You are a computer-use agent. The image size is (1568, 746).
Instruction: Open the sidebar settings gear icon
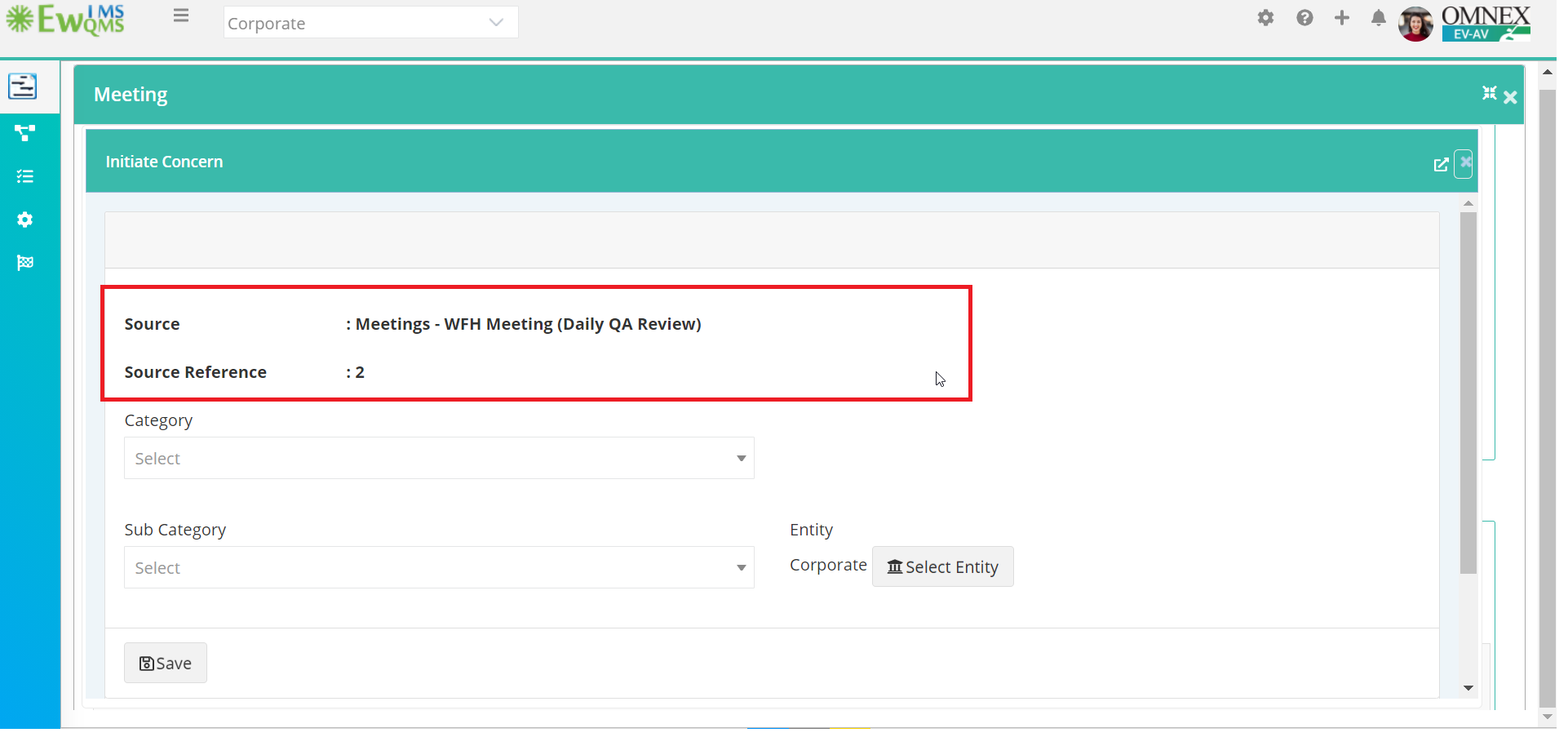[25, 220]
